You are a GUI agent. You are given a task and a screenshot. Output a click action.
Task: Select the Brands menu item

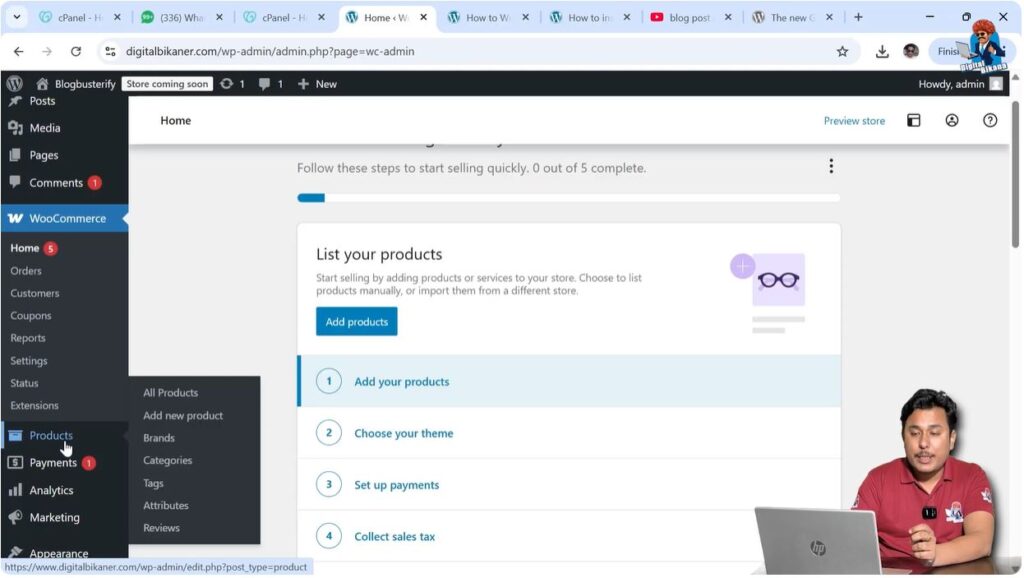(x=158, y=437)
